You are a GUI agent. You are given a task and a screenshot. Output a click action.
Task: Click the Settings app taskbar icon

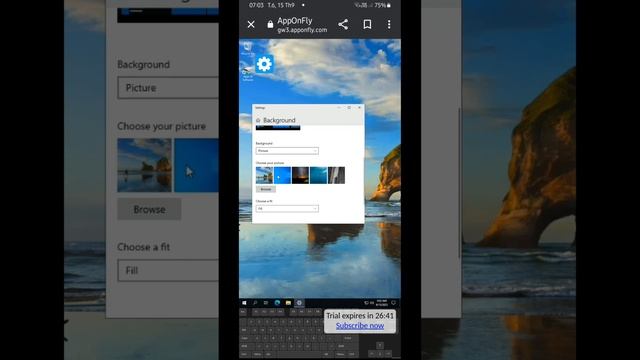point(299,303)
